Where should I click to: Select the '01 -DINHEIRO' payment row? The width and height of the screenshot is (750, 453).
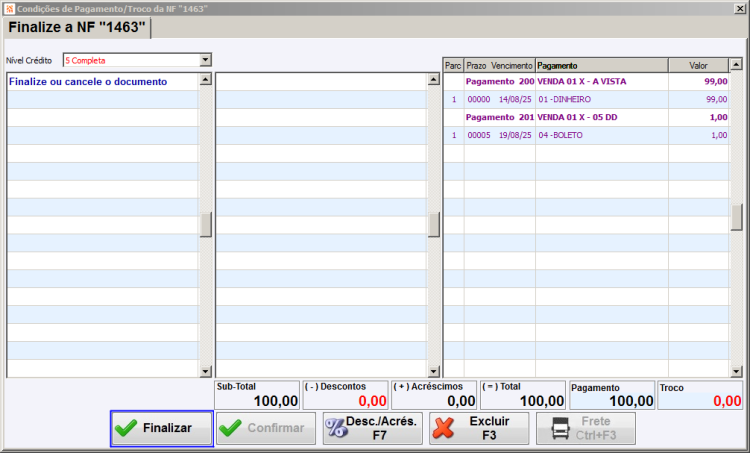586,99
